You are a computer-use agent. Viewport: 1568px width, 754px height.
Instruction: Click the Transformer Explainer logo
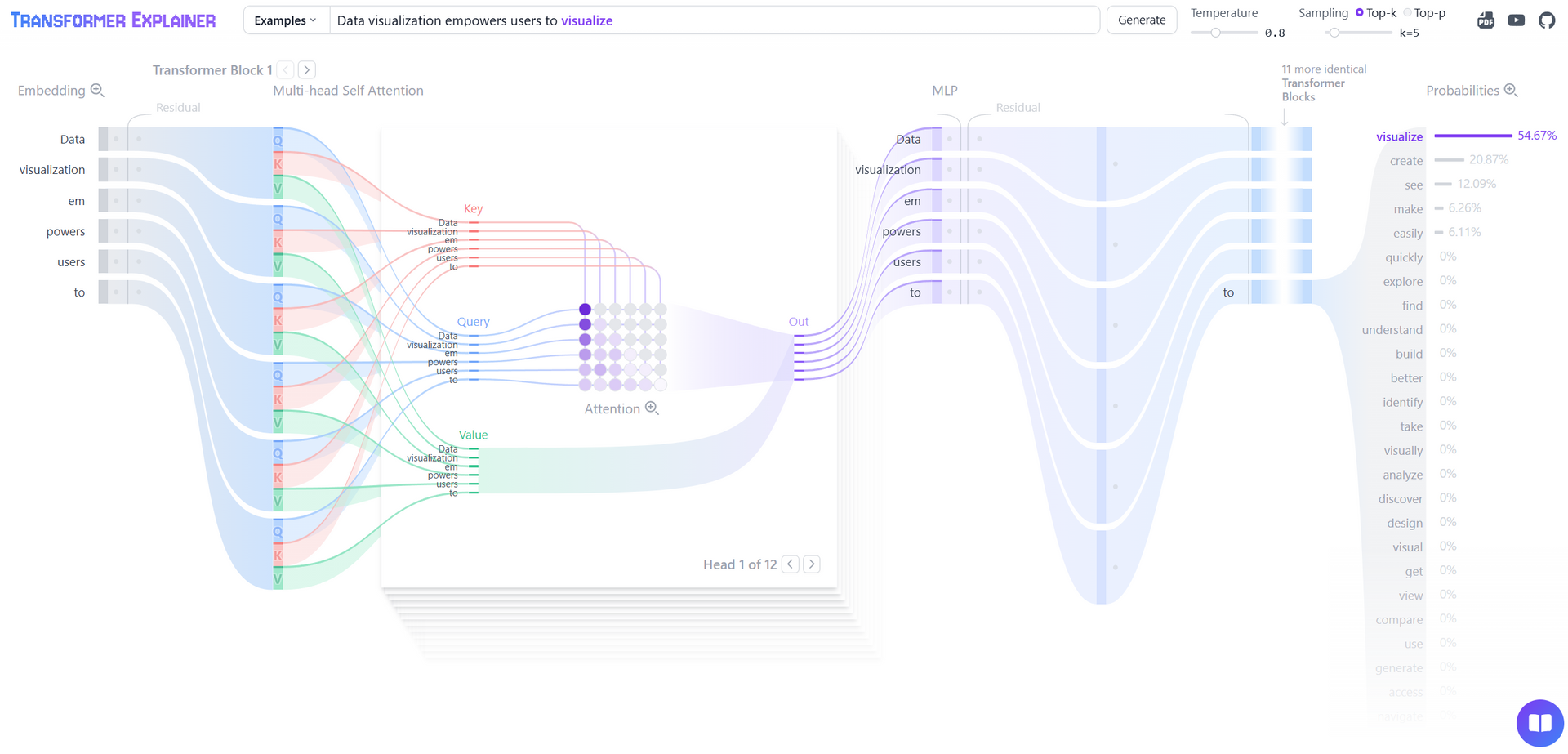pyautogui.click(x=114, y=20)
